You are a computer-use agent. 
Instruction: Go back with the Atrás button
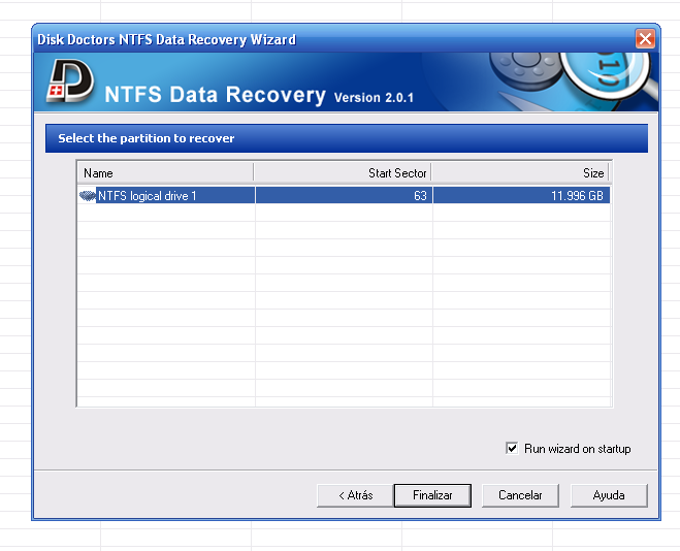pos(355,496)
